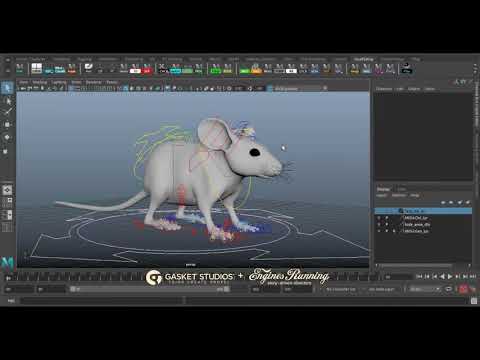
Task: Click the playback range slider bar
Action: click(150, 289)
